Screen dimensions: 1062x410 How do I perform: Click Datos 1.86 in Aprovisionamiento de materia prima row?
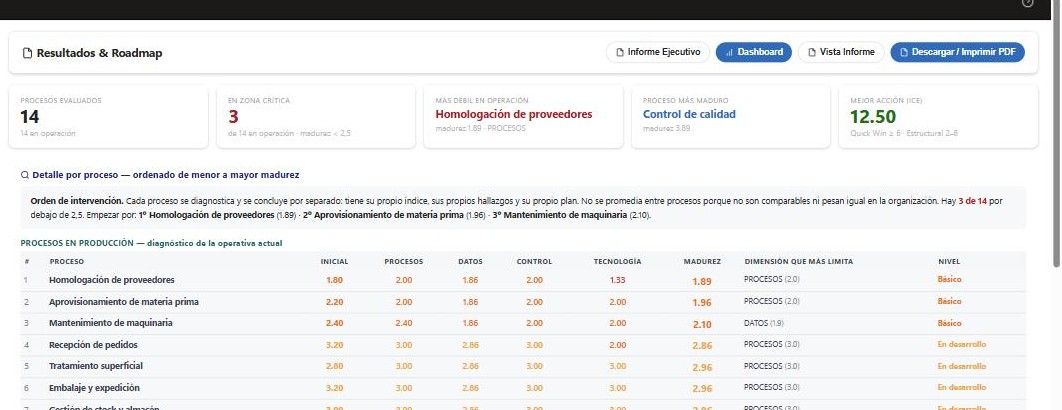pyautogui.click(x=470, y=302)
